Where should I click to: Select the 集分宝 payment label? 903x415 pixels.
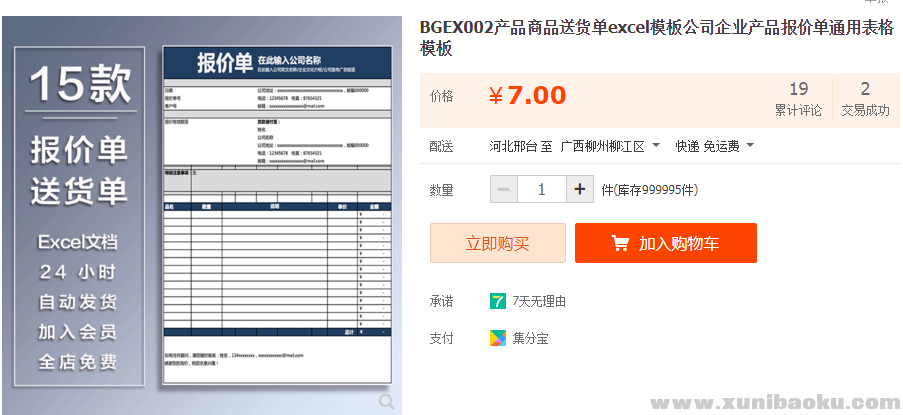point(530,338)
